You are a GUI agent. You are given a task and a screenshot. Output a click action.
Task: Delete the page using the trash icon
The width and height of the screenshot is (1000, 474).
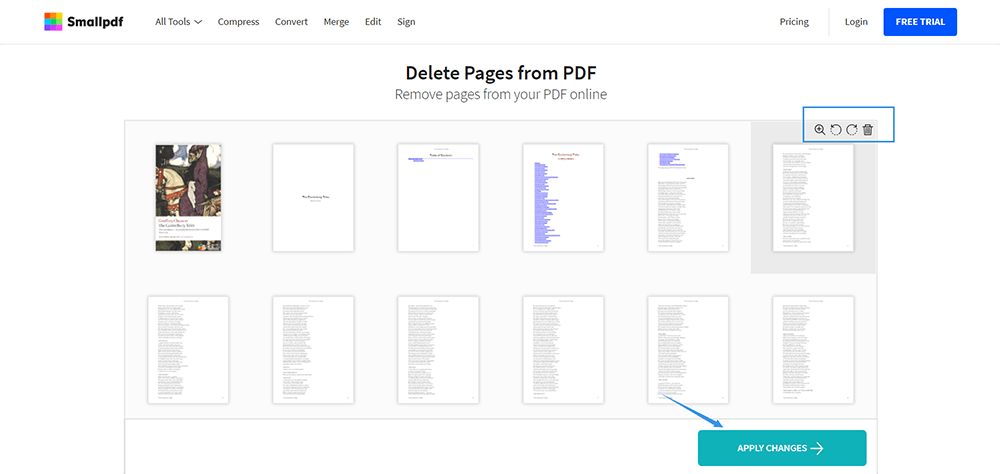pyautogui.click(x=868, y=130)
